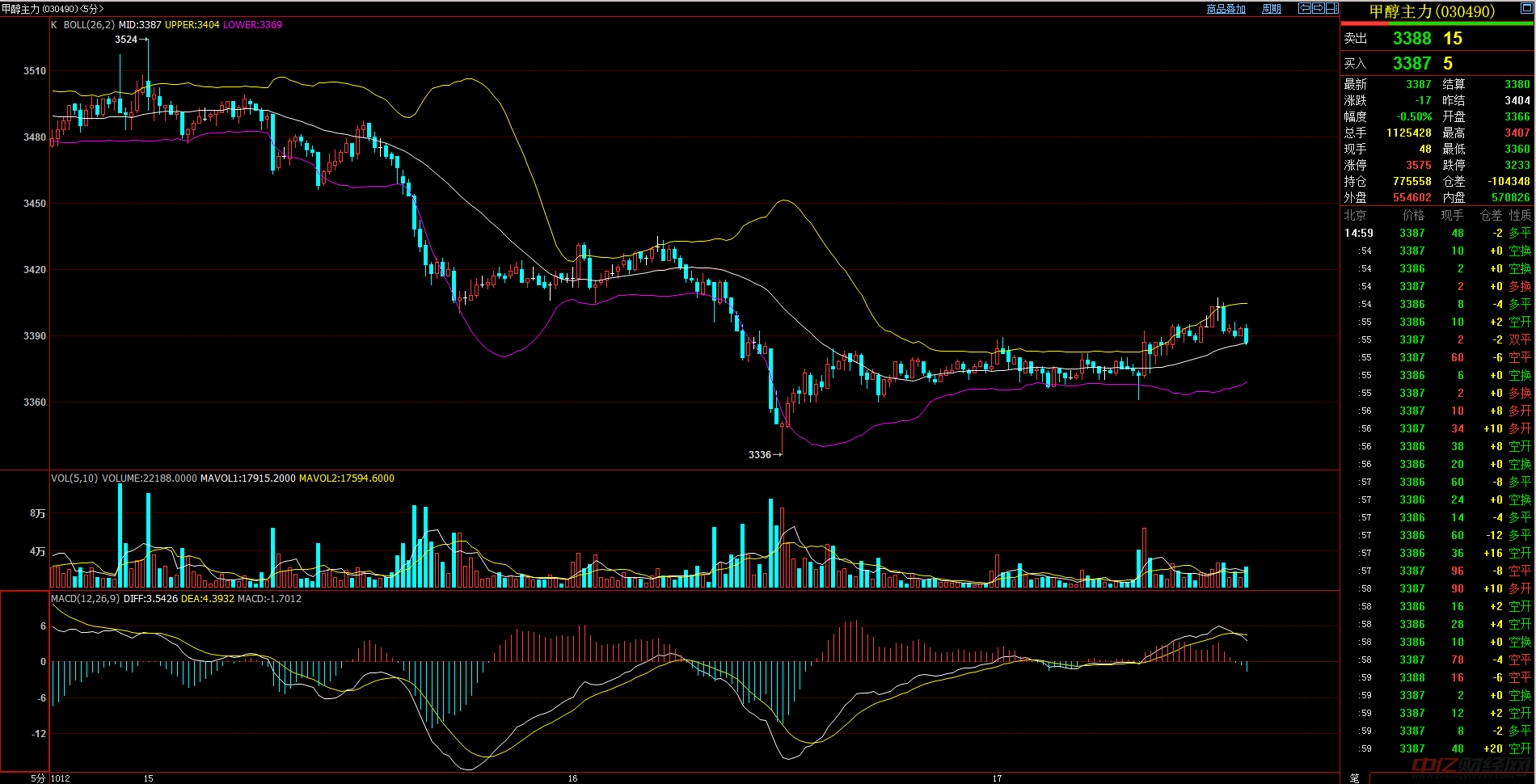
Task: Click the 买入 price 3387
Action: (1412, 63)
